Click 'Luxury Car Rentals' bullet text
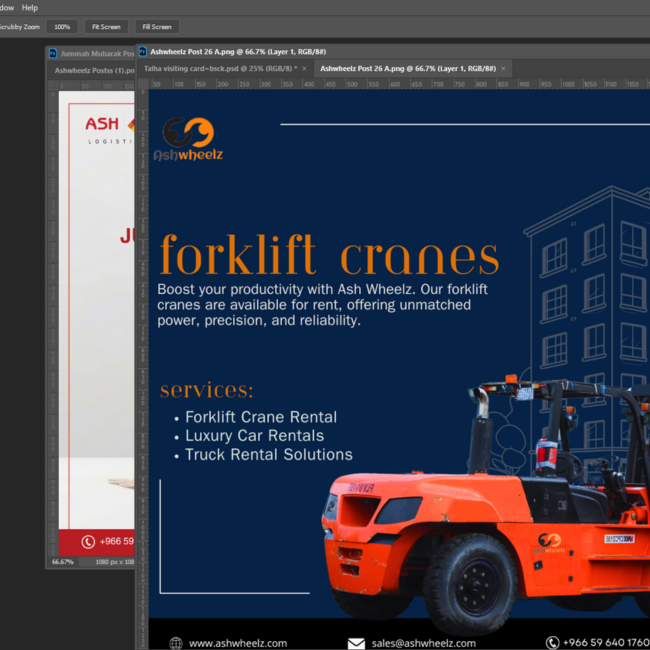650x650 pixels. click(255, 436)
